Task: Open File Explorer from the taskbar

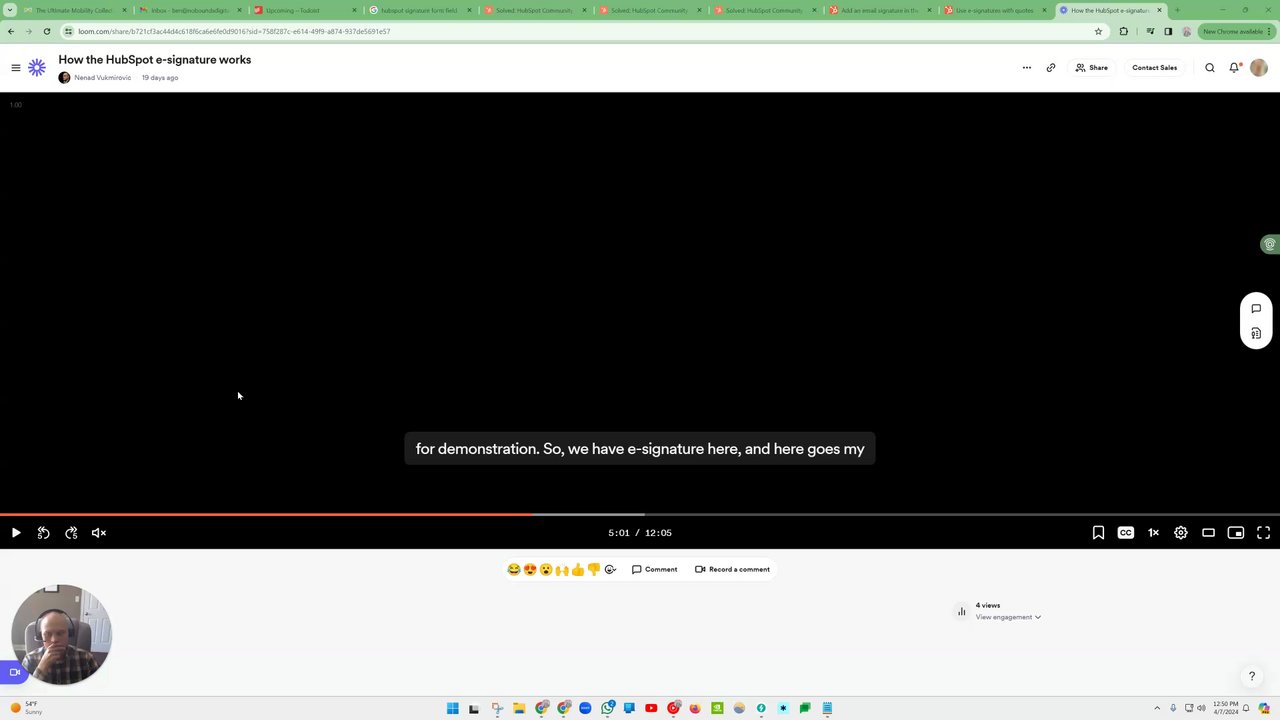Action: pyautogui.click(x=519, y=708)
